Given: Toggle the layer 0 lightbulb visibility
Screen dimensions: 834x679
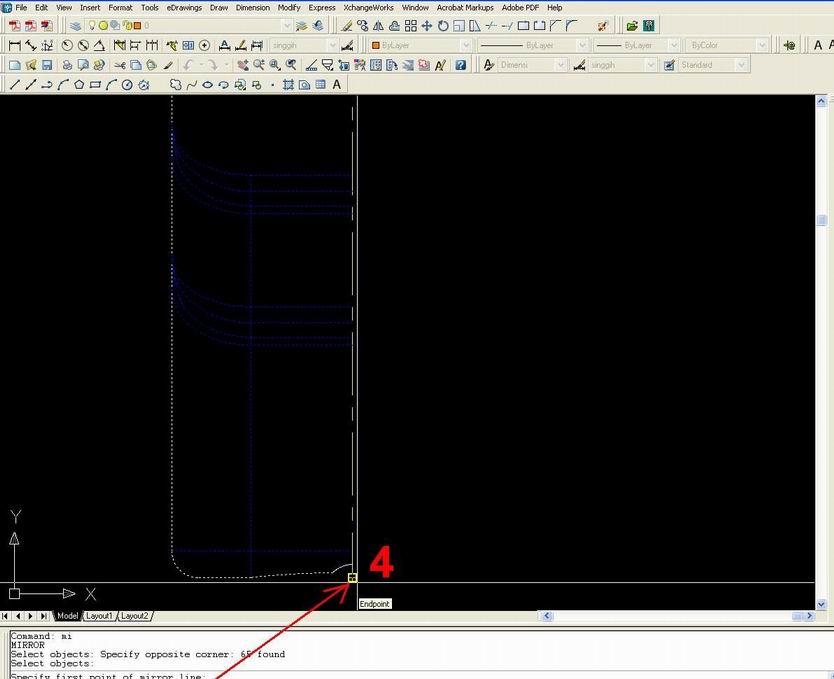Looking at the screenshot, I should 92,27.
